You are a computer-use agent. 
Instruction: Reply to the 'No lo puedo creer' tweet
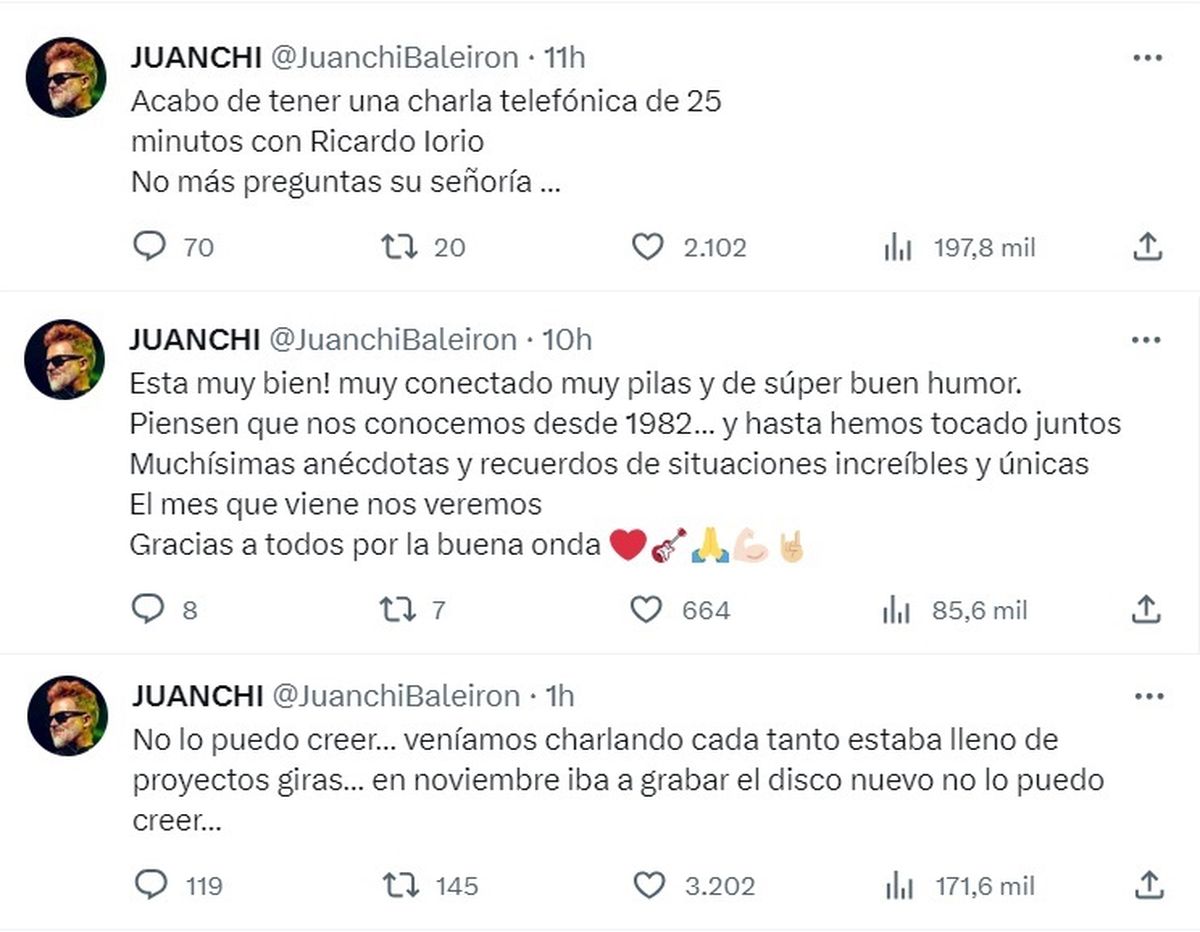pos(152,886)
